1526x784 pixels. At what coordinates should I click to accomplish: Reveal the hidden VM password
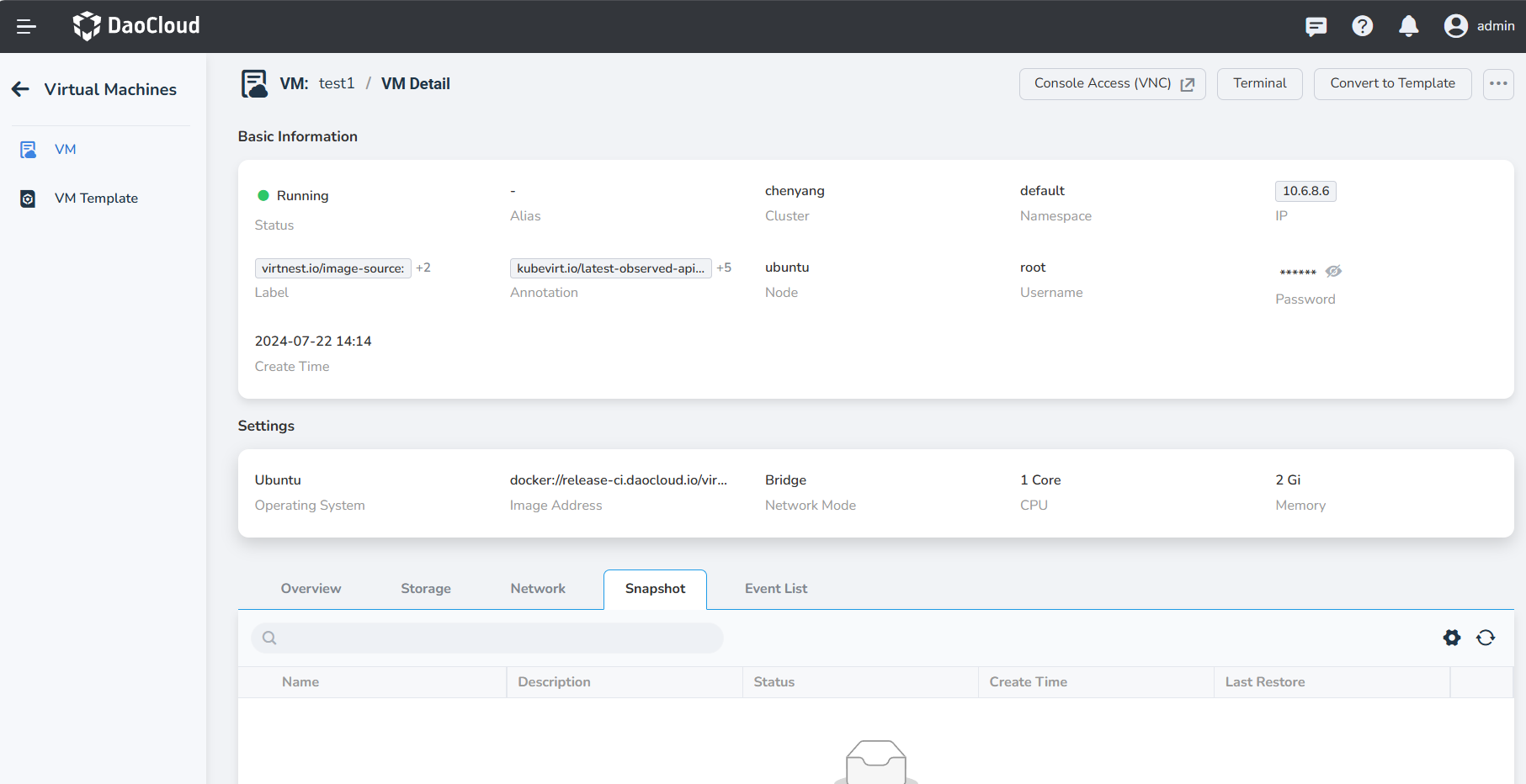tap(1333, 272)
